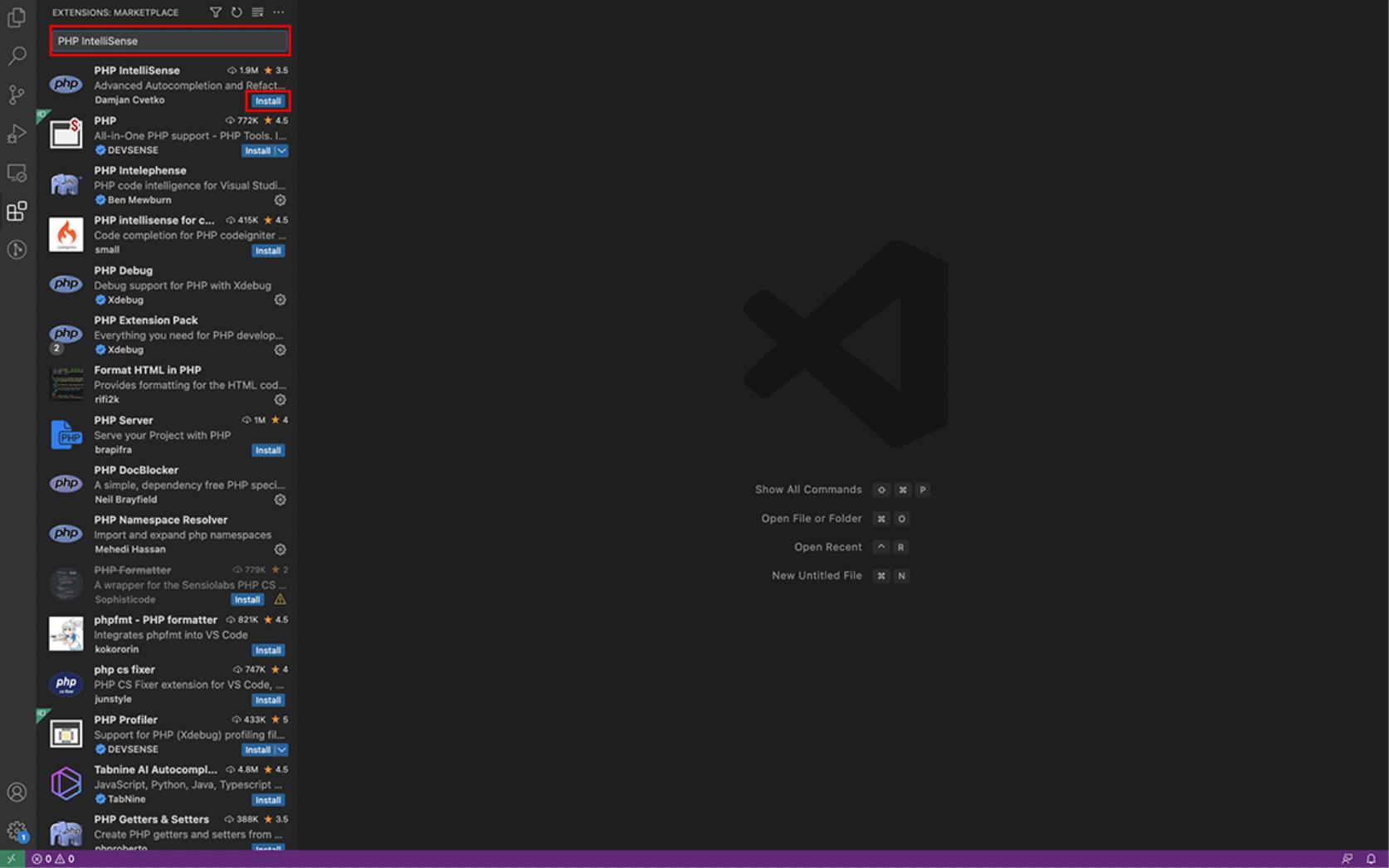Viewport: 1389px width, 868px height.
Task: Open Source Control view
Action: 17,95
